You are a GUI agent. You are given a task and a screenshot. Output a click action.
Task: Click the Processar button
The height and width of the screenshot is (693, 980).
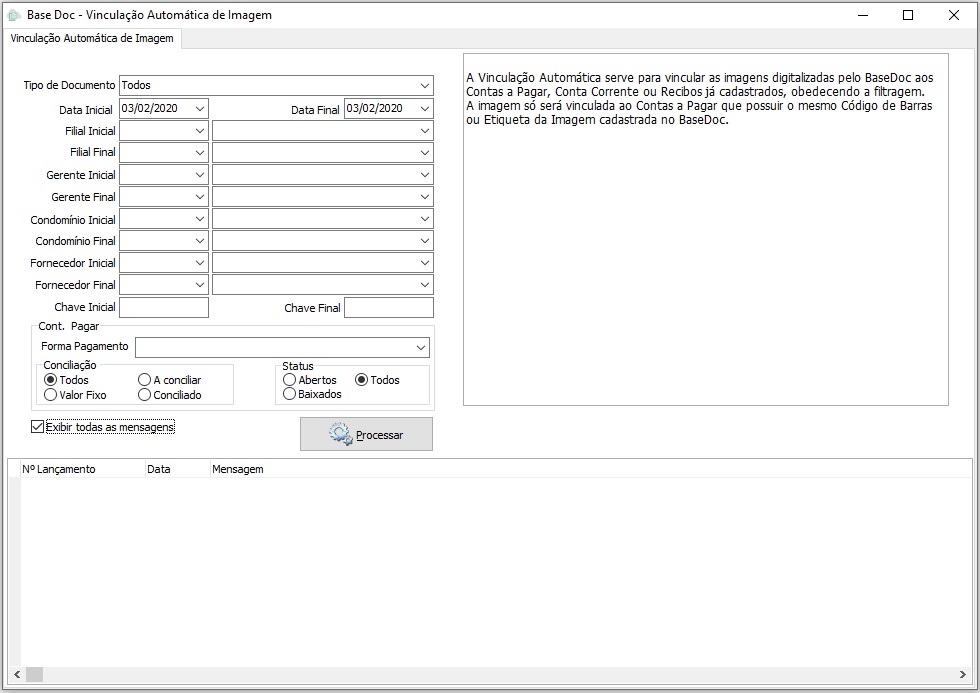(x=366, y=434)
